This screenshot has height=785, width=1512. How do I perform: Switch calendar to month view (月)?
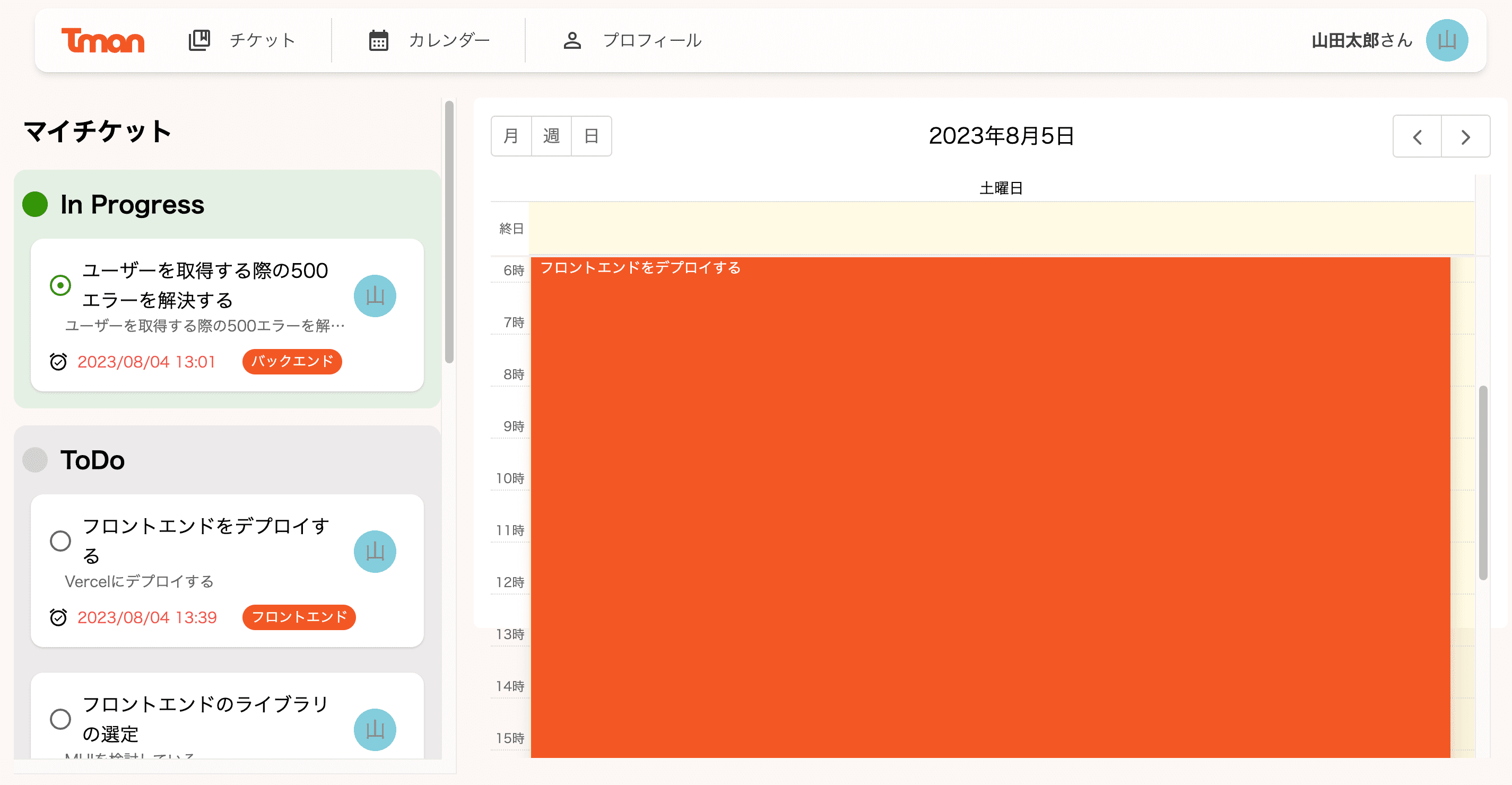tap(511, 136)
